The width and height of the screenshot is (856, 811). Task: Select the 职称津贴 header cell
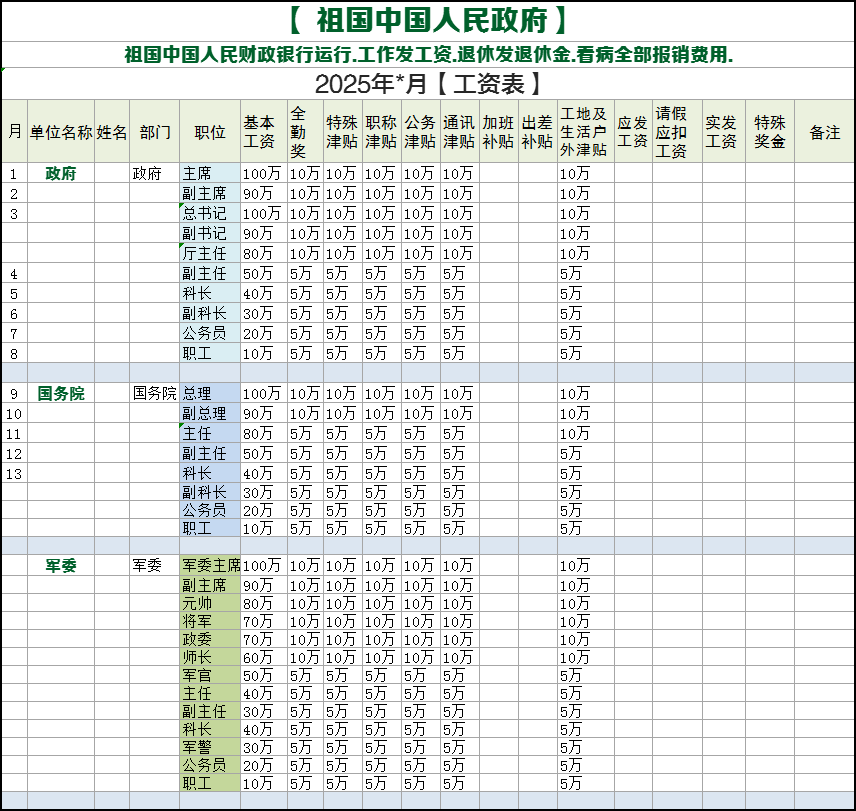click(382, 132)
